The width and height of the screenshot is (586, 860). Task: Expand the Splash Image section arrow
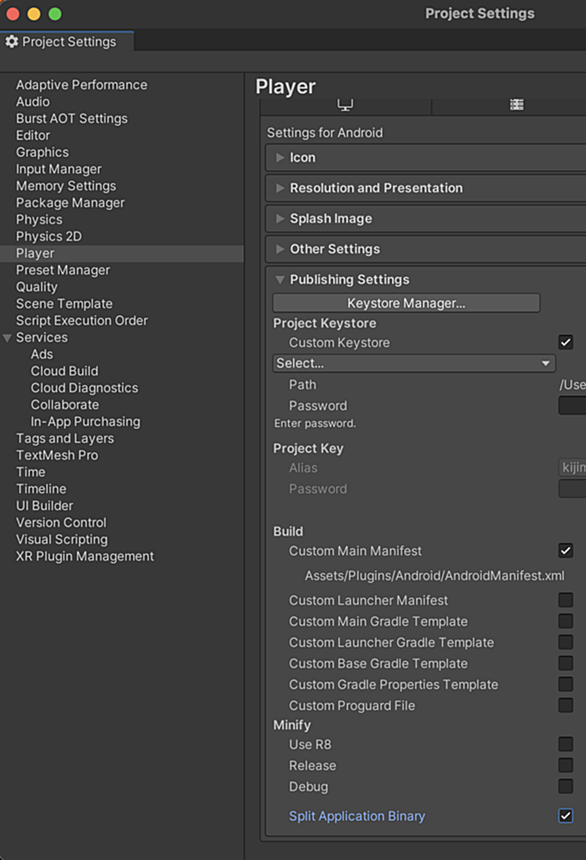(280, 218)
